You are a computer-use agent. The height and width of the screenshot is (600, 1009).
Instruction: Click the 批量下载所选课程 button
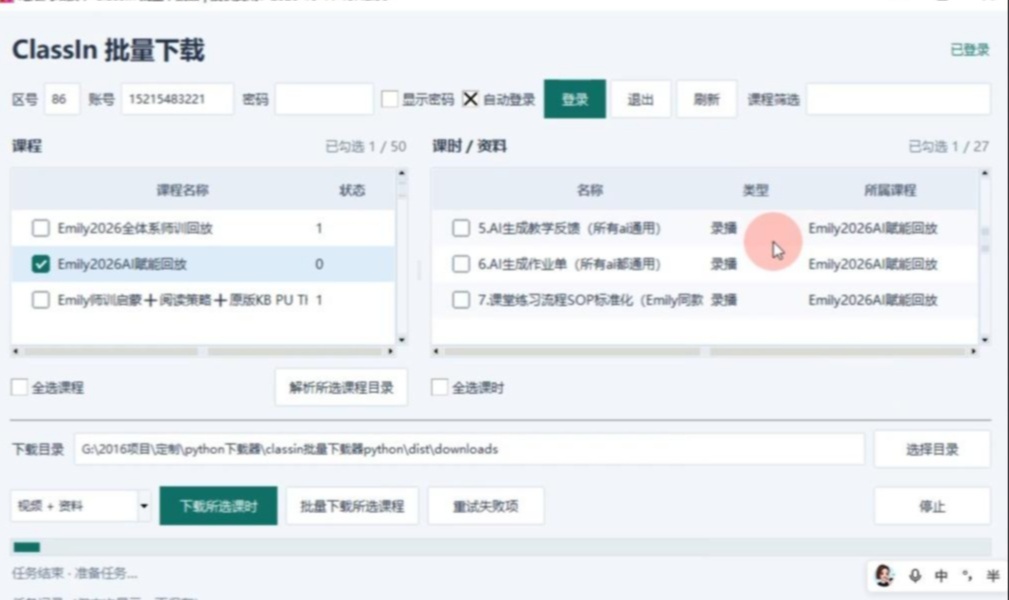[352, 506]
